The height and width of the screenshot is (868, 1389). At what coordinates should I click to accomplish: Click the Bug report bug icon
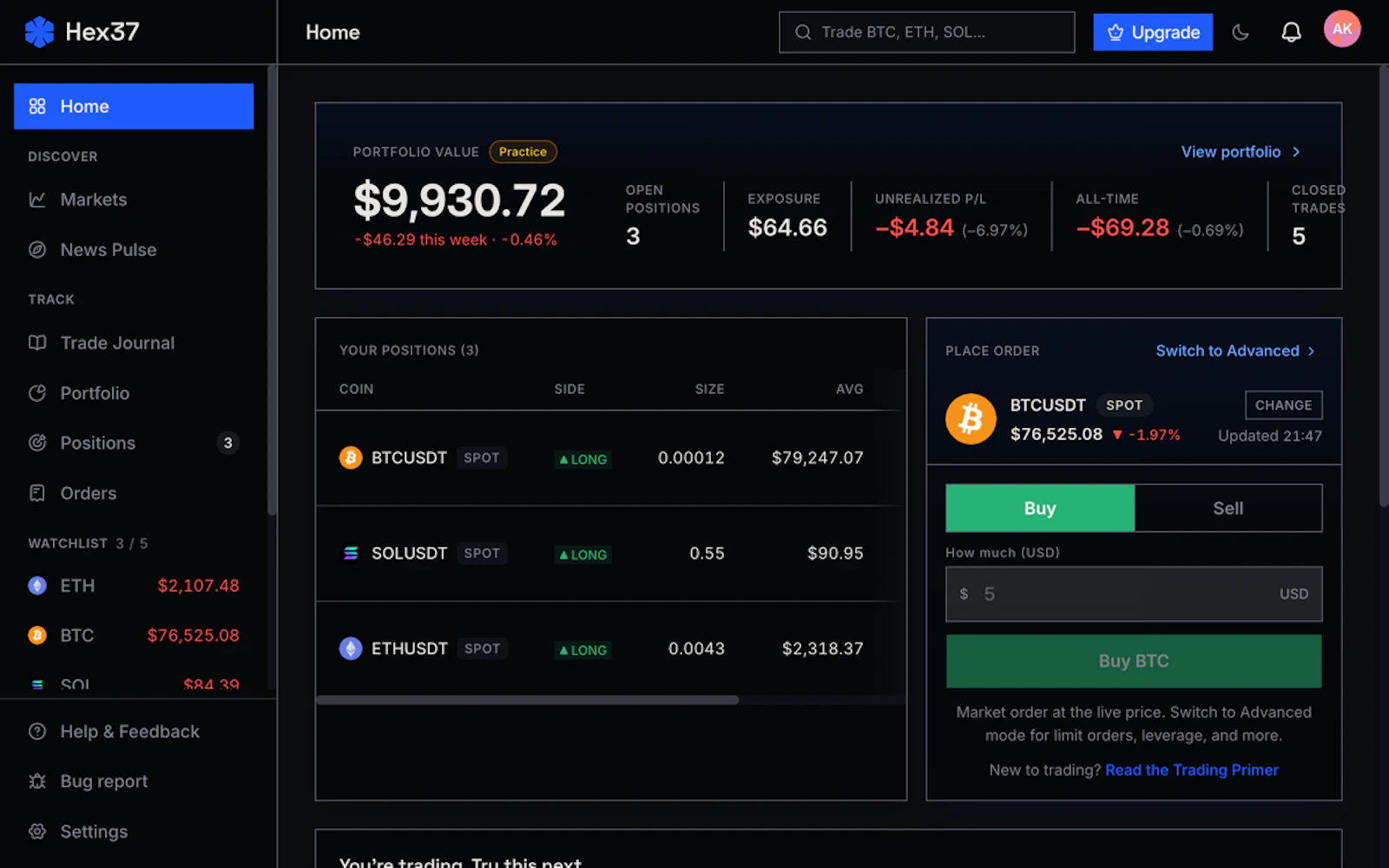point(37,781)
